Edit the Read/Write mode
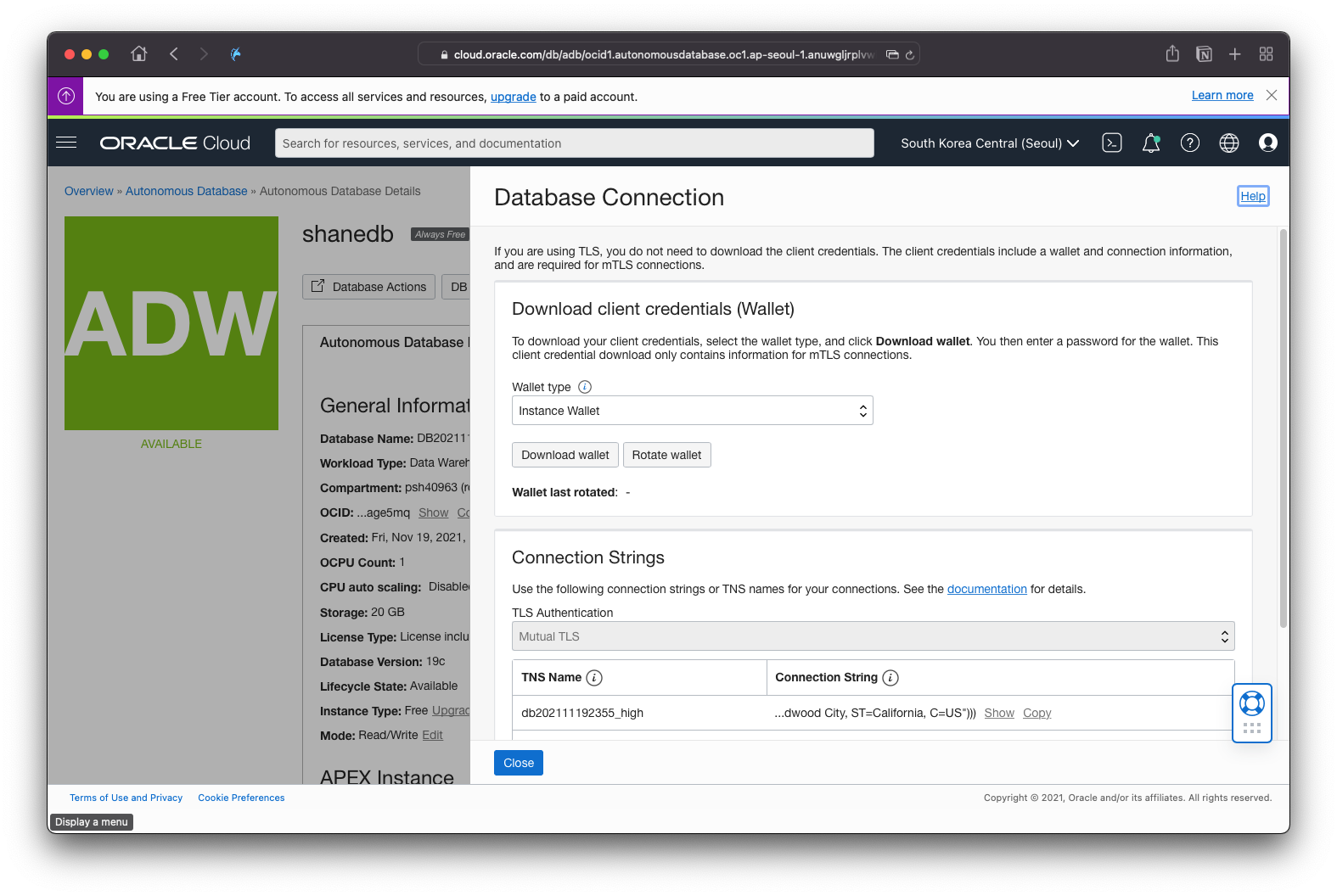 click(x=432, y=735)
